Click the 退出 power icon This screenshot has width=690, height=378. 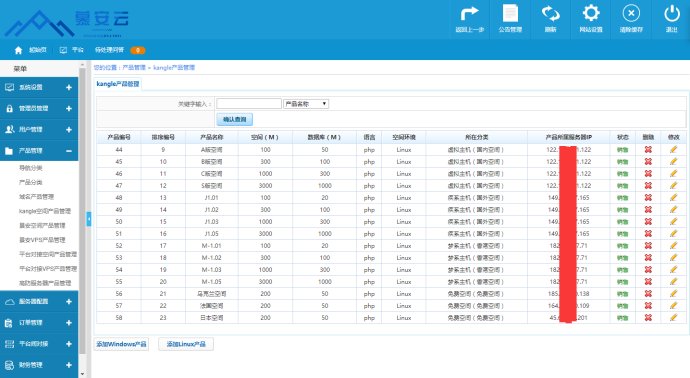[672, 14]
